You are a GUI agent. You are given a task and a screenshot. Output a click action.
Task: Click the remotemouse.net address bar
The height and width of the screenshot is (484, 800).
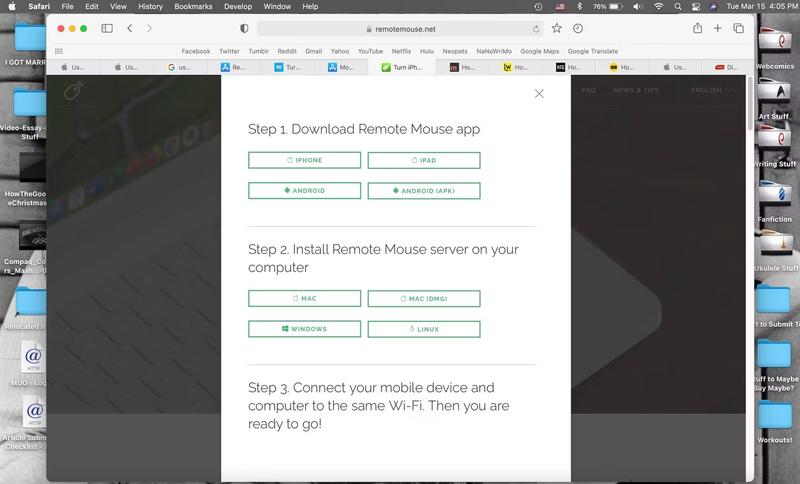pos(401,29)
